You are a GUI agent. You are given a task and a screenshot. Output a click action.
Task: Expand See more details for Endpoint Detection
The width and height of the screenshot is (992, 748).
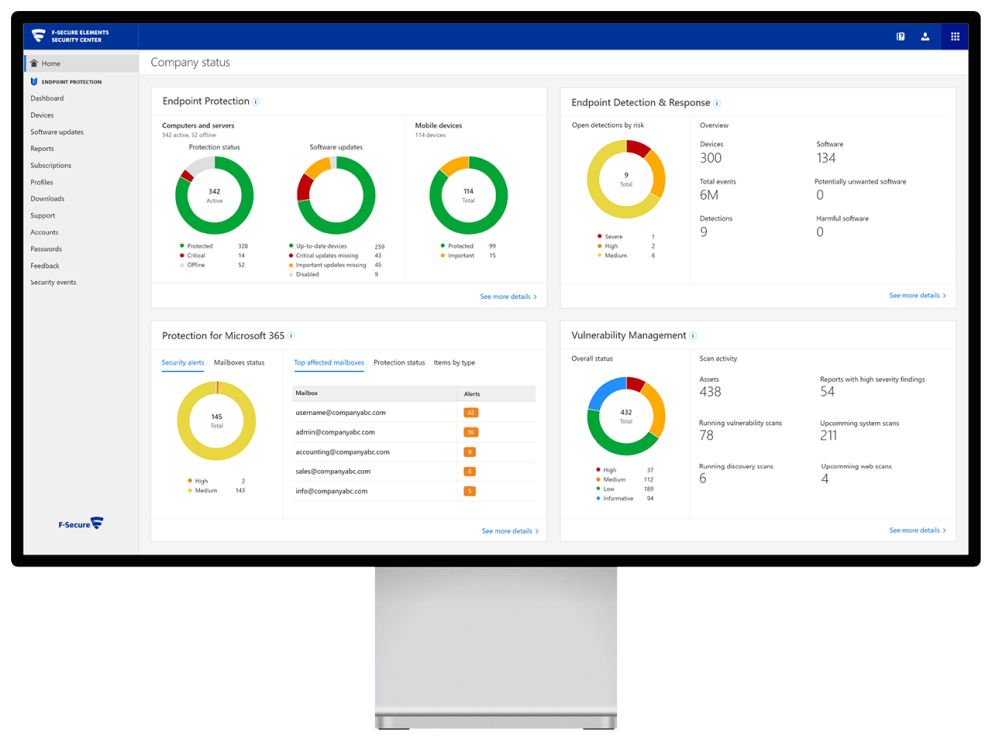917,296
